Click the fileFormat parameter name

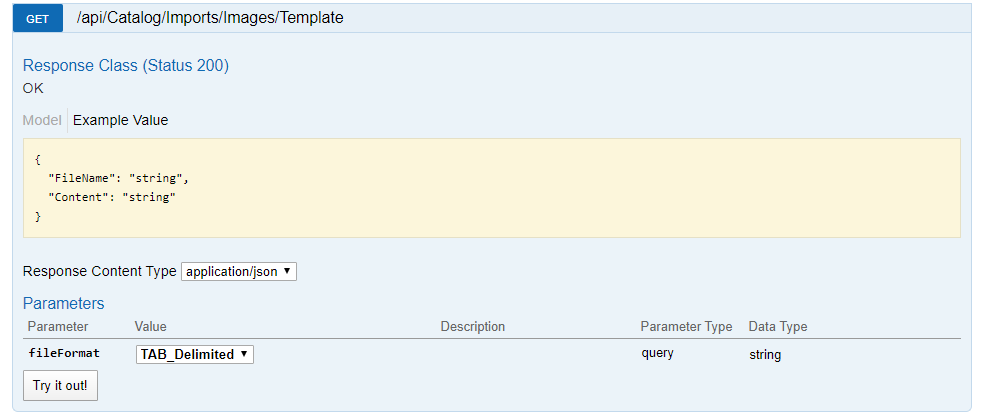pos(64,353)
